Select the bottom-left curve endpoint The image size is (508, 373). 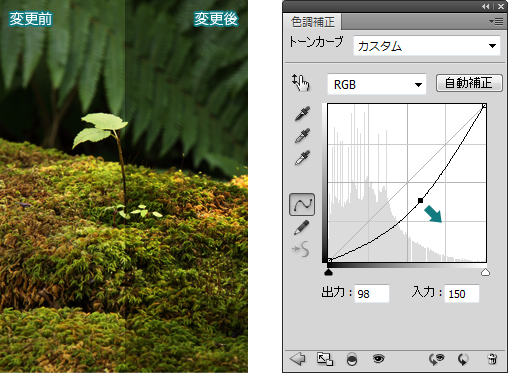329,260
